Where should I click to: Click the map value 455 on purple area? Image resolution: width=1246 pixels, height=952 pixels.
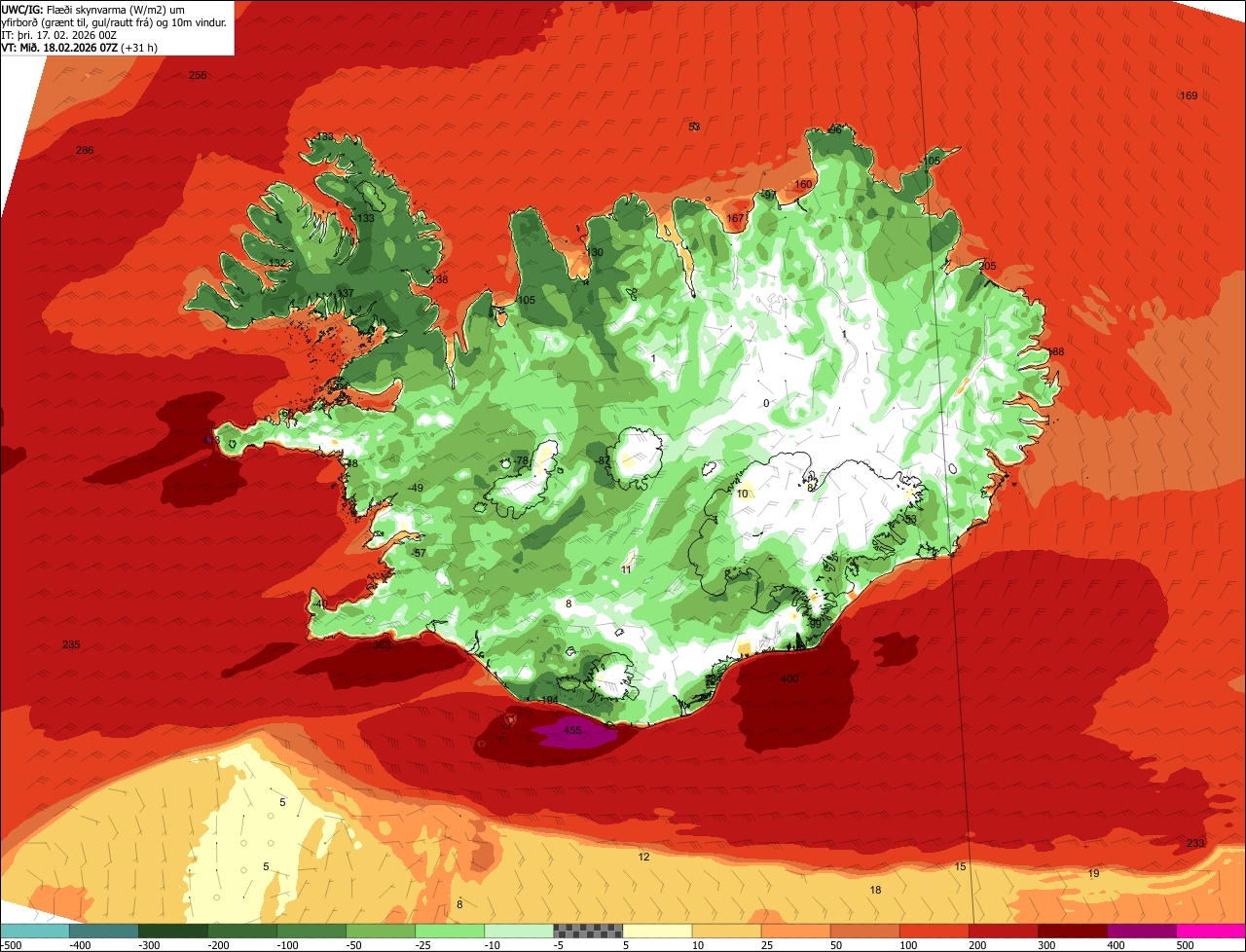tap(572, 730)
